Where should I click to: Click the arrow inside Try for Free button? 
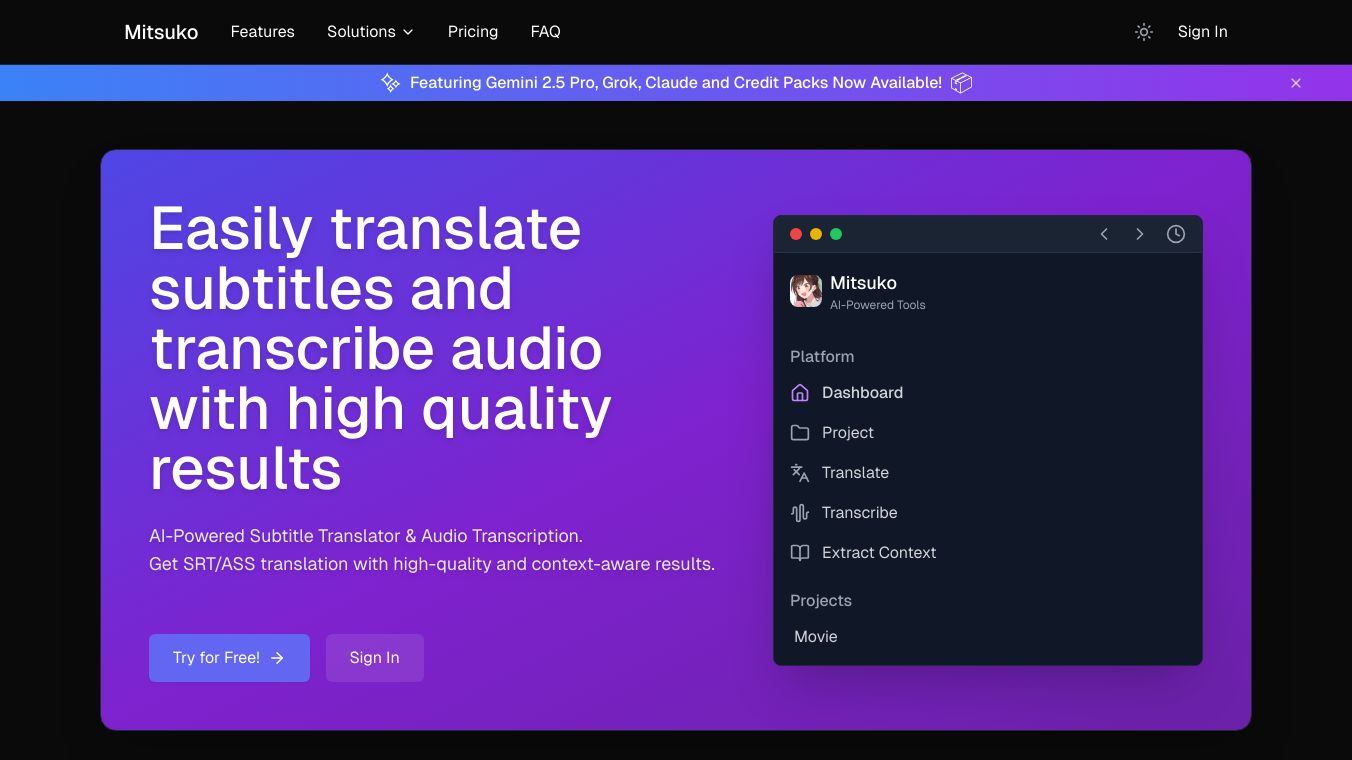[278, 658]
